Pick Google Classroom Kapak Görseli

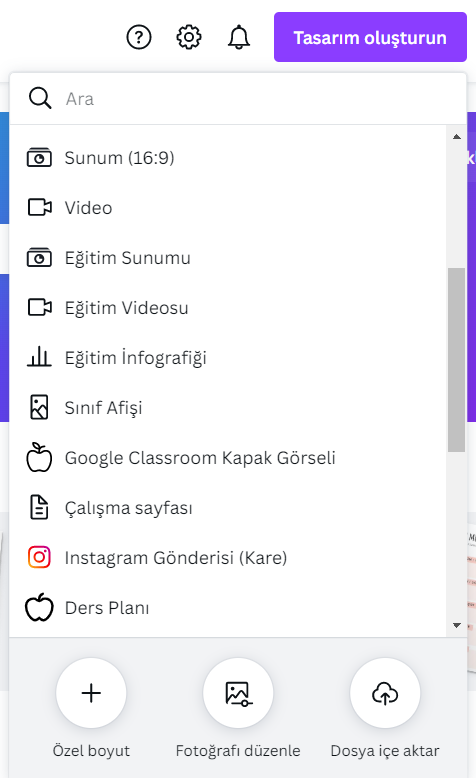tap(228, 458)
